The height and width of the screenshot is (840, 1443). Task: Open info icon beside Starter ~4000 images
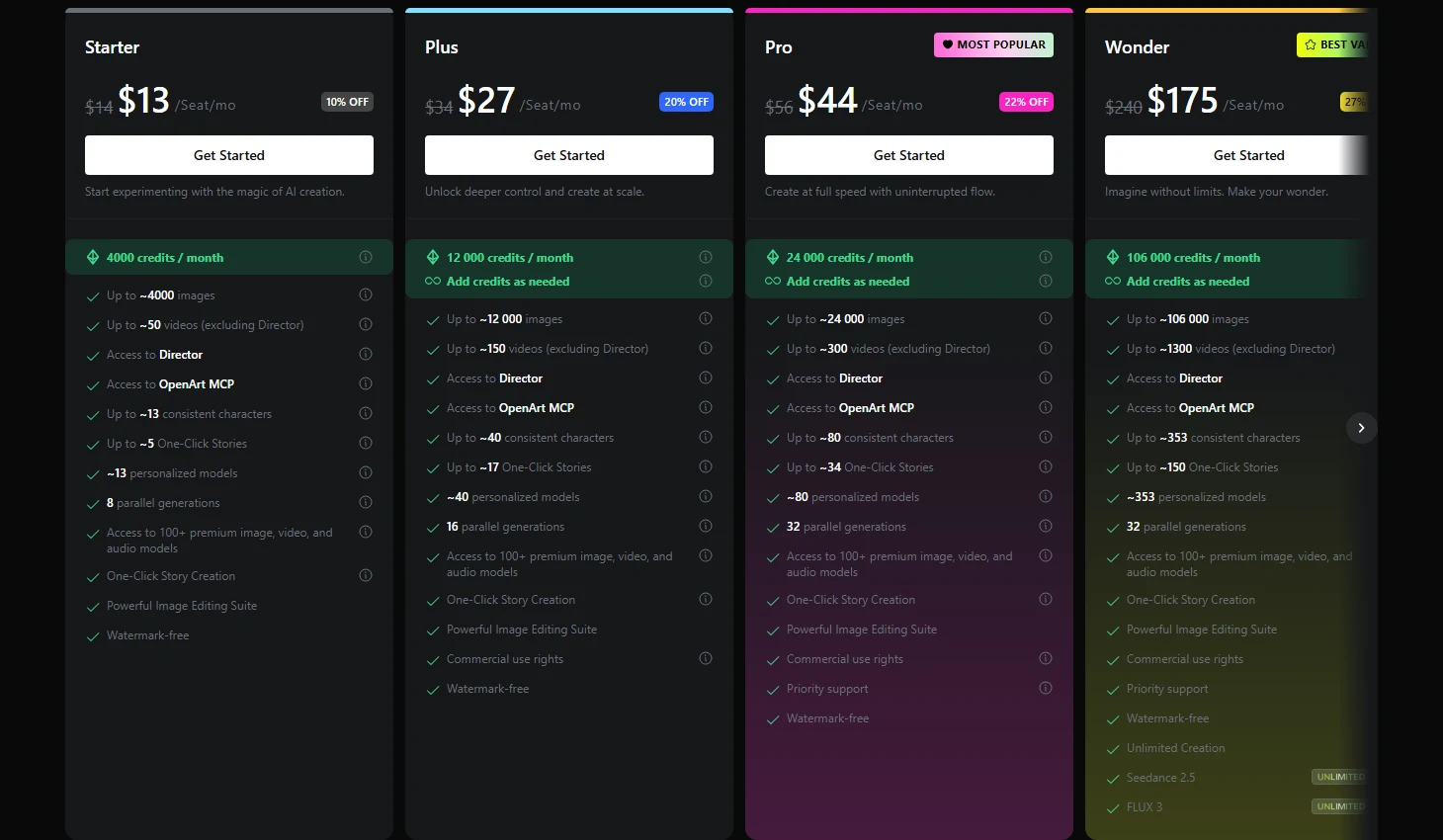click(x=366, y=294)
